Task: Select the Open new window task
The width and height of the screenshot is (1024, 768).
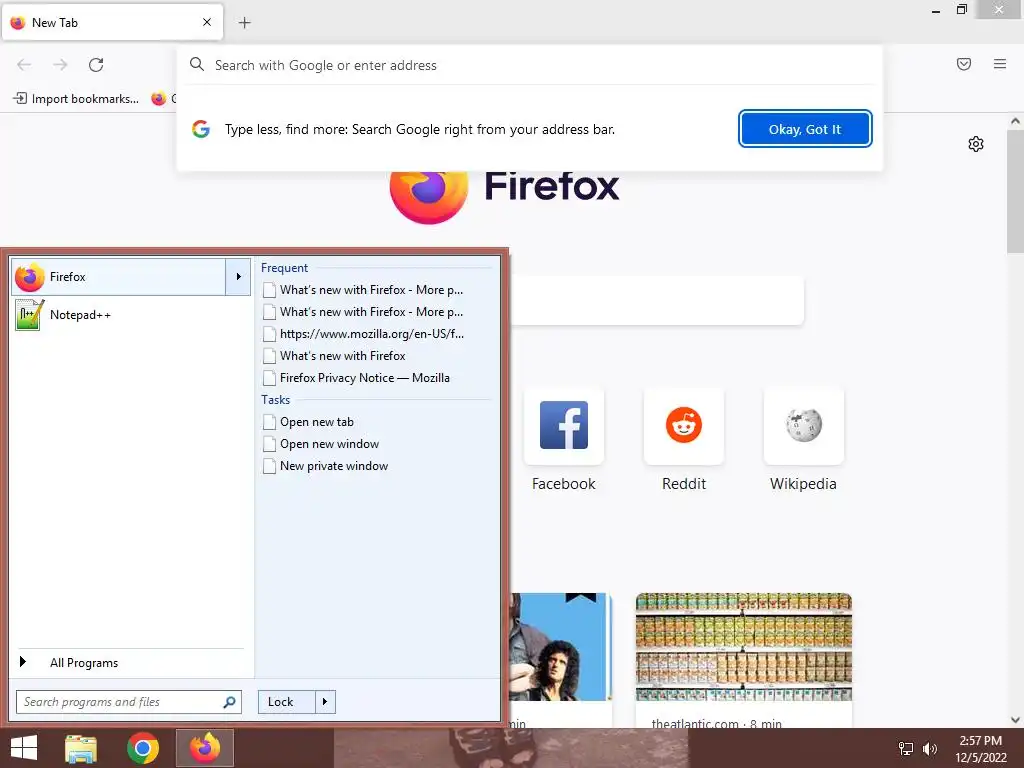Action: pyautogui.click(x=321, y=444)
